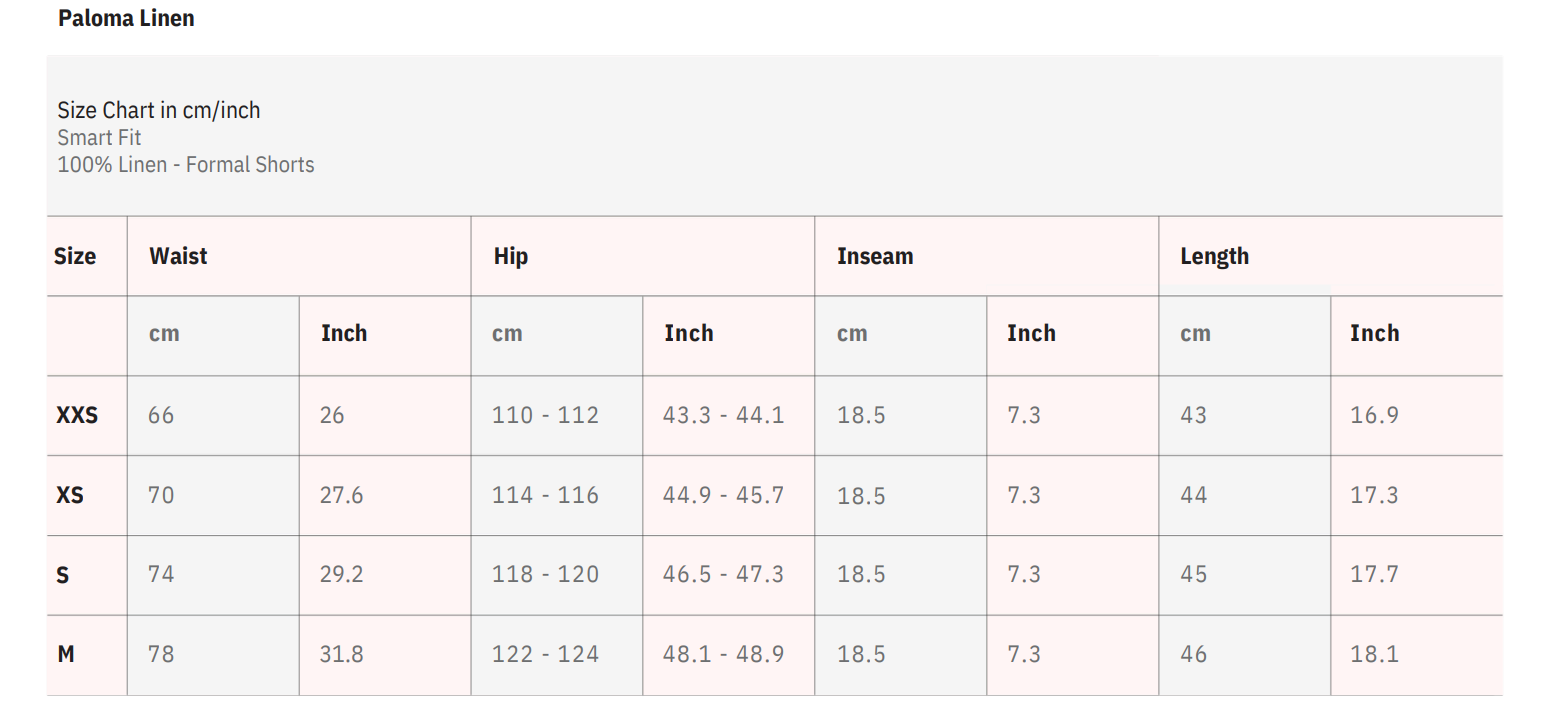Select the Hip column header
The height and width of the screenshot is (714, 1558).
[x=510, y=256]
